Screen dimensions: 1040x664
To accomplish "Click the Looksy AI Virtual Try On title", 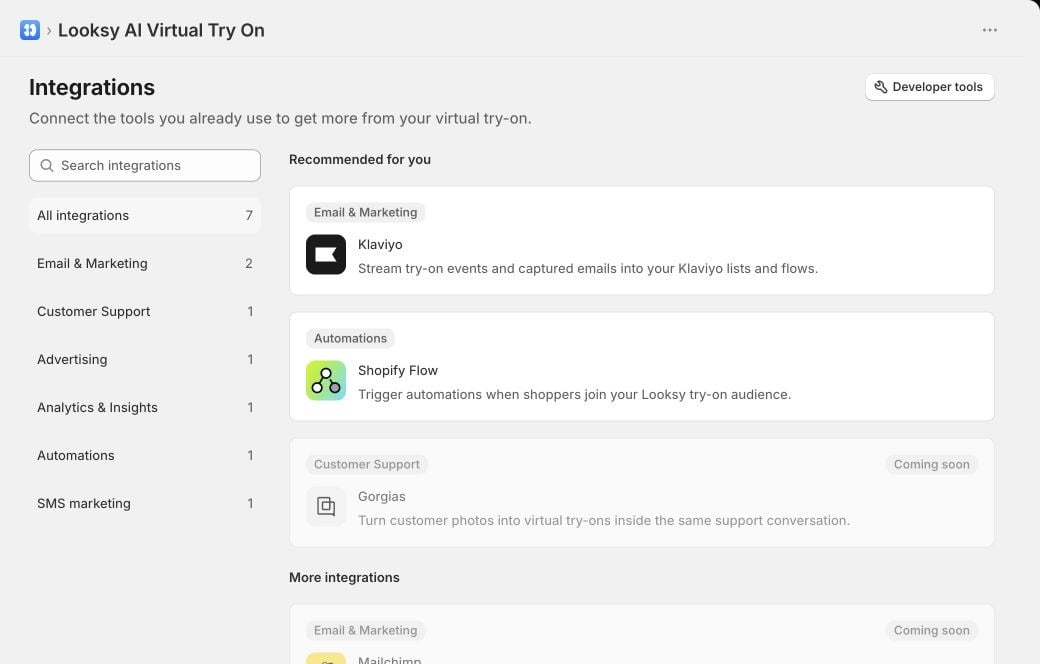I will [x=161, y=31].
